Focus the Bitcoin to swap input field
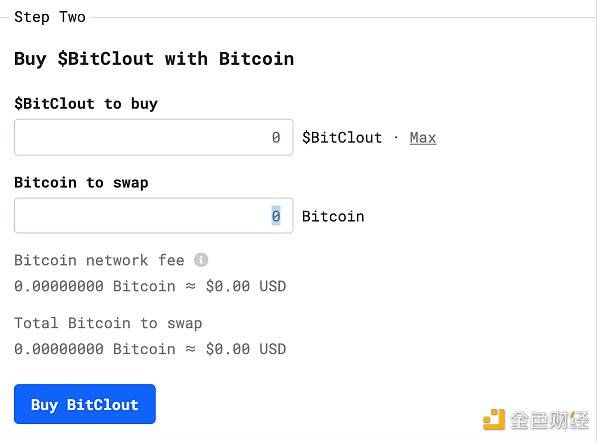 coord(154,216)
